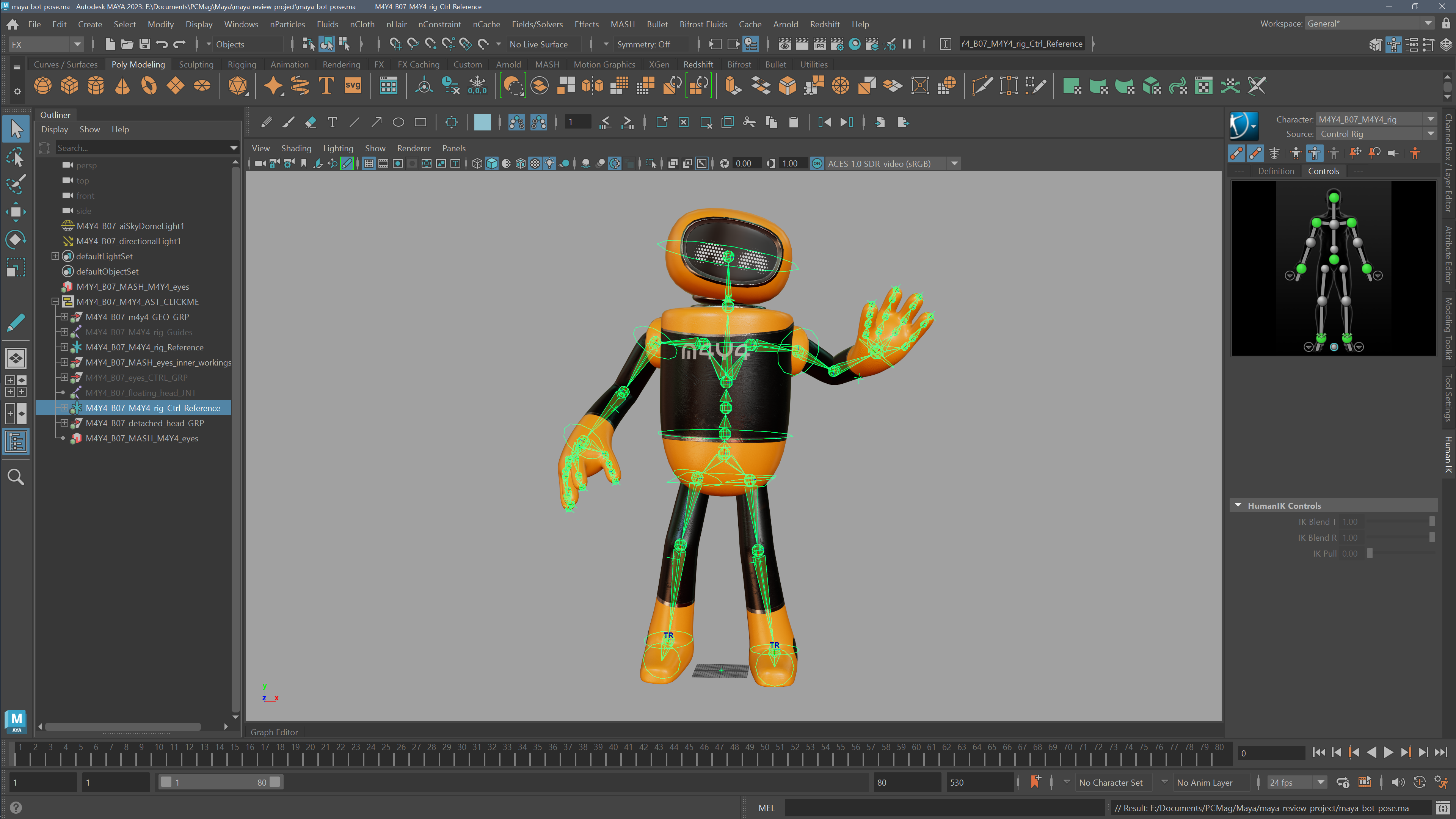
Task: Open the Character dropdown showing M4Y4_B07_M4Y4_rig
Action: [x=1431, y=119]
